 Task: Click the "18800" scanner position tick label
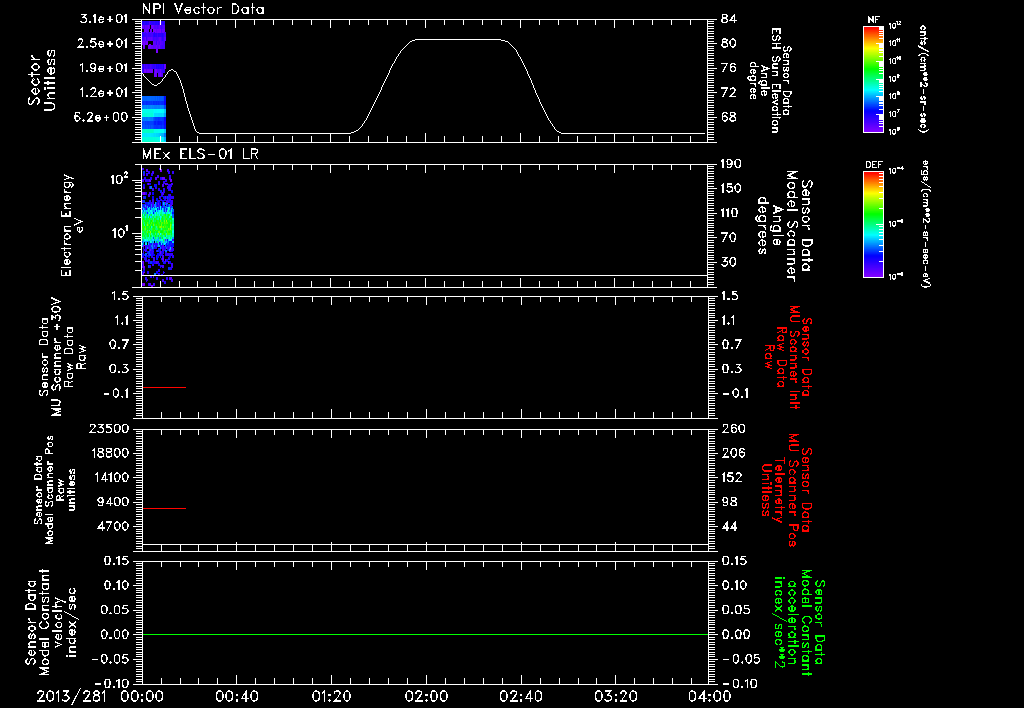pos(110,453)
